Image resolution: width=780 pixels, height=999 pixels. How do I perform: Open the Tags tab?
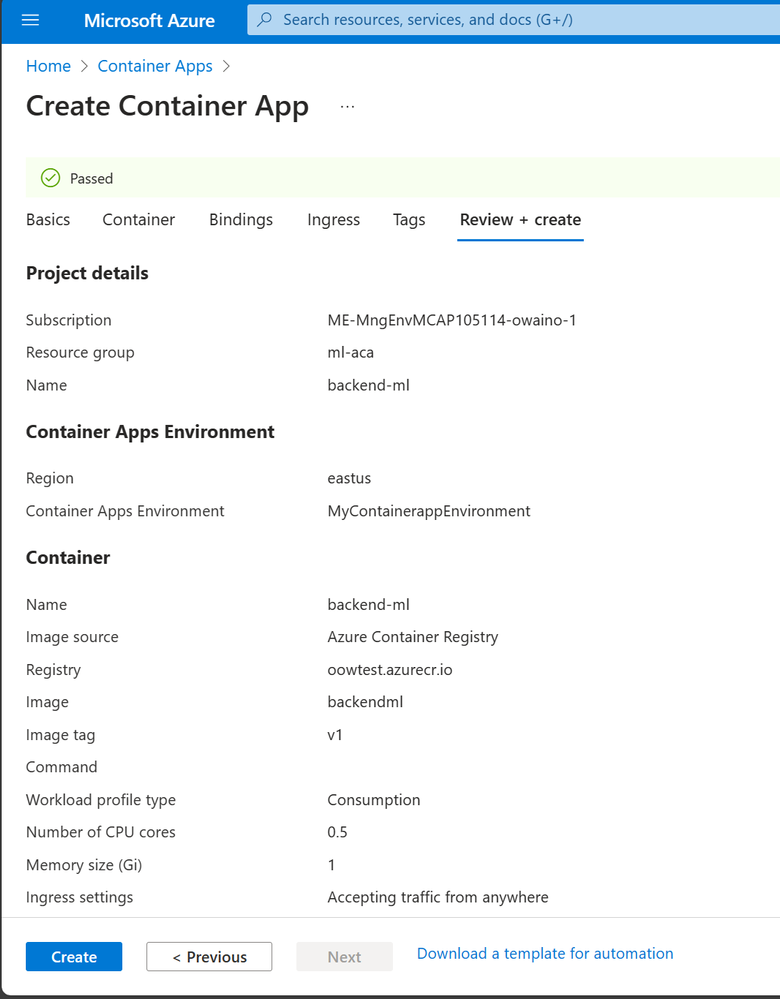click(409, 220)
